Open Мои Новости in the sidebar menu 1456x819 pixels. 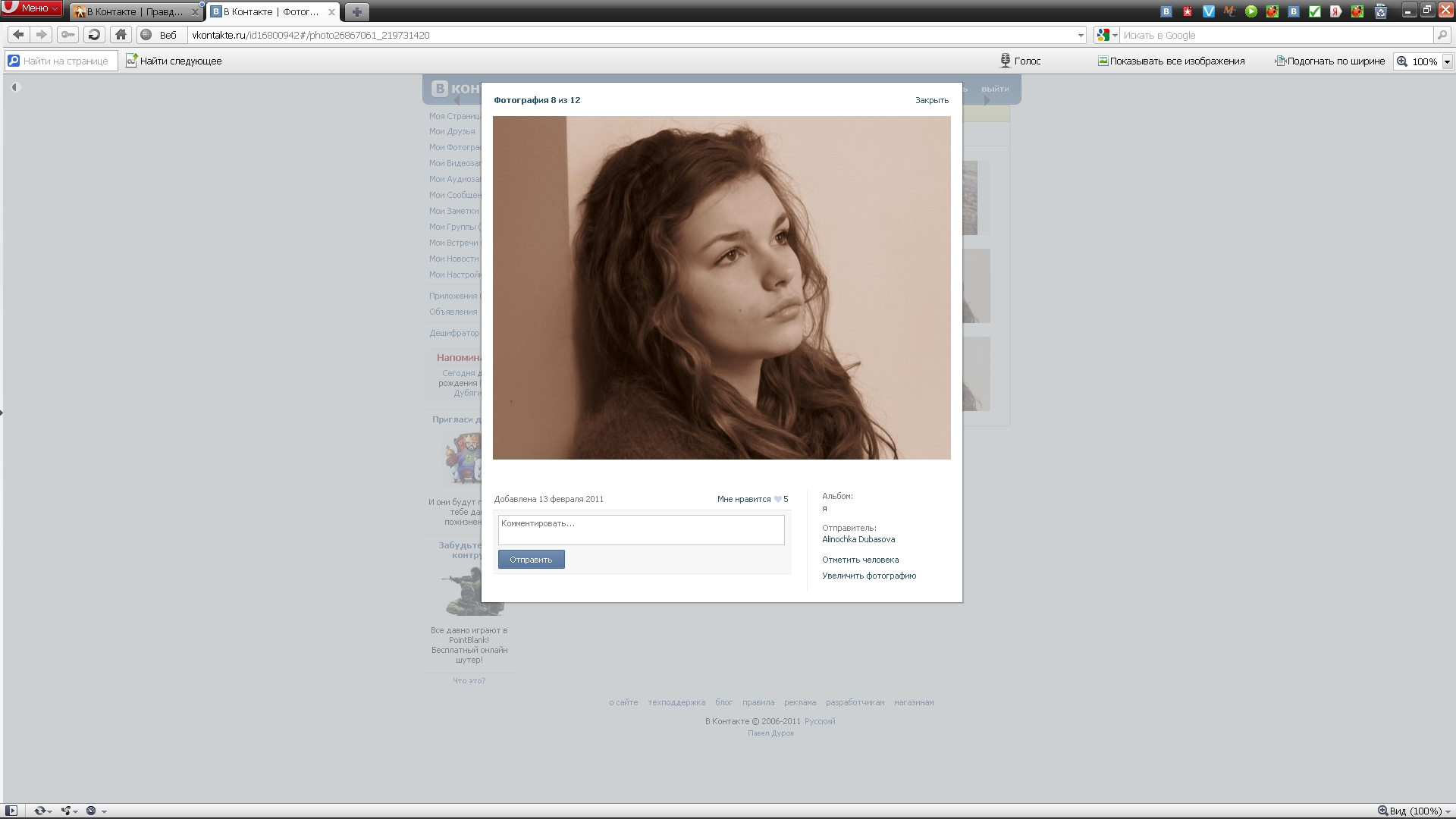pyautogui.click(x=453, y=259)
